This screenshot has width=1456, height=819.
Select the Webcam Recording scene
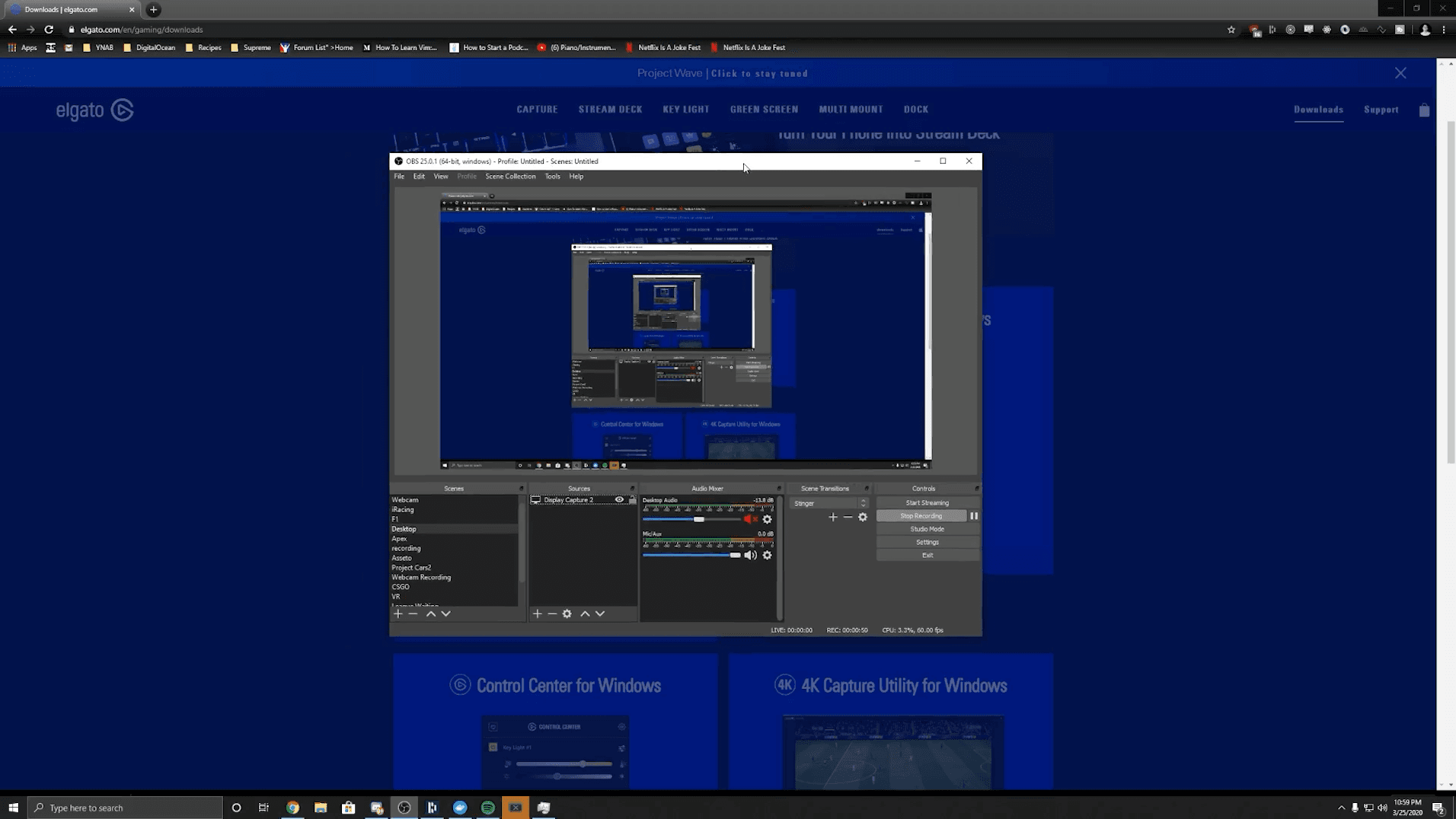click(455, 578)
